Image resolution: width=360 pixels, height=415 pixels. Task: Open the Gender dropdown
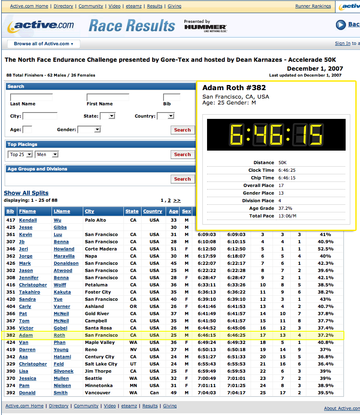coord(89,129)
